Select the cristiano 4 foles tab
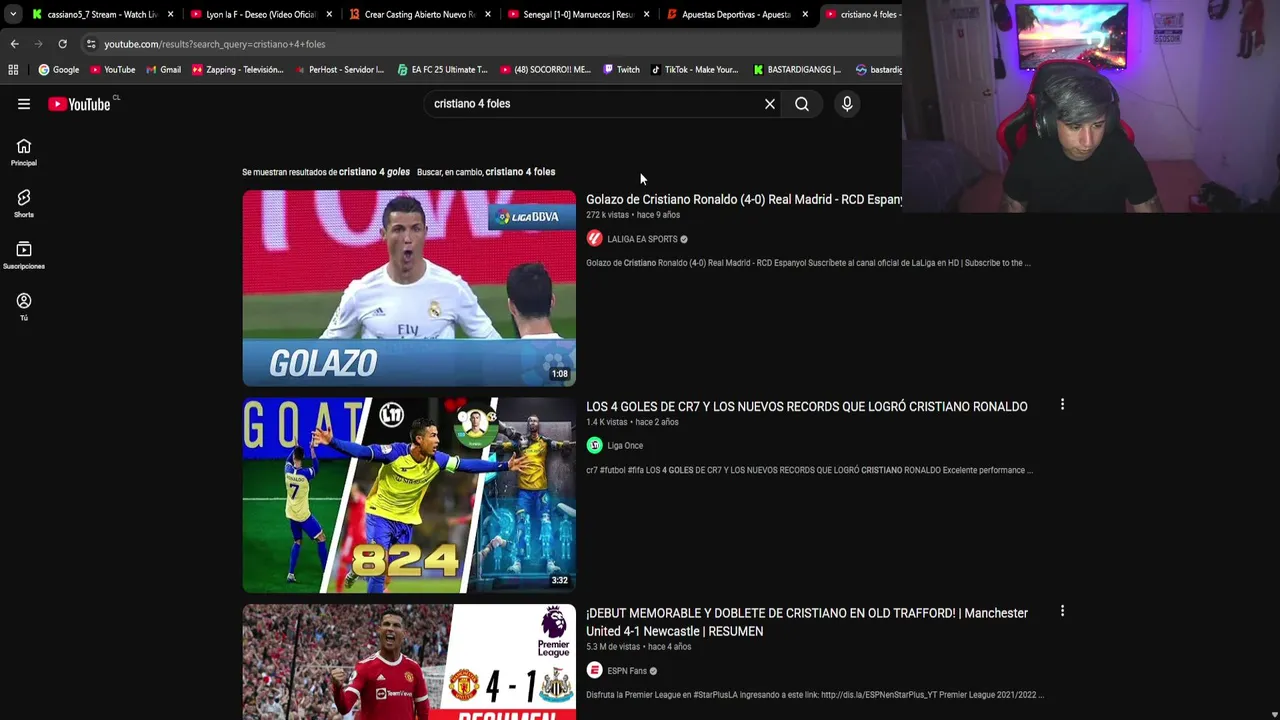Screen dimensions: 1280x720 (862, 14)
